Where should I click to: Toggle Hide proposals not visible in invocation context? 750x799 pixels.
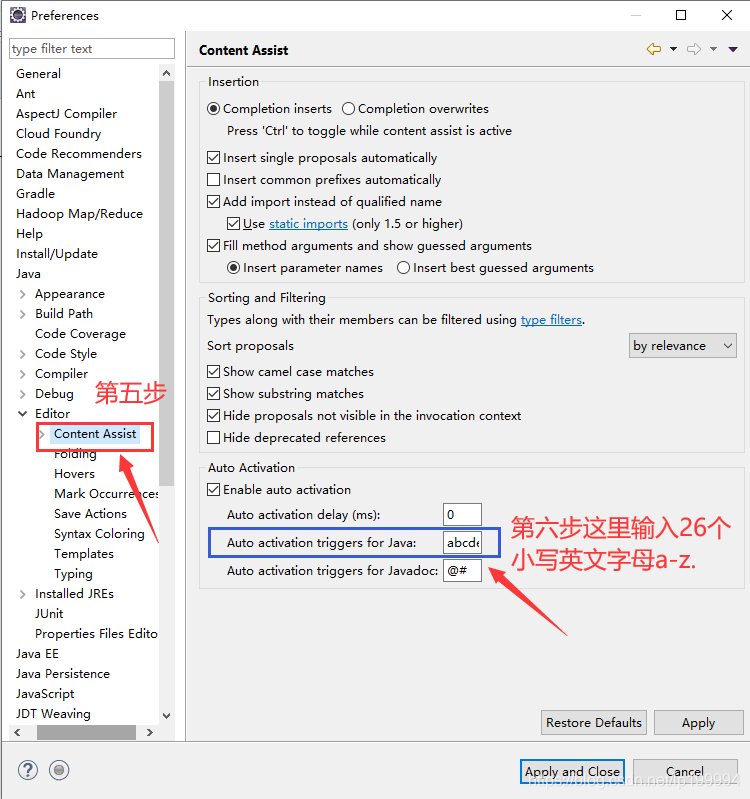pos(213,416)
